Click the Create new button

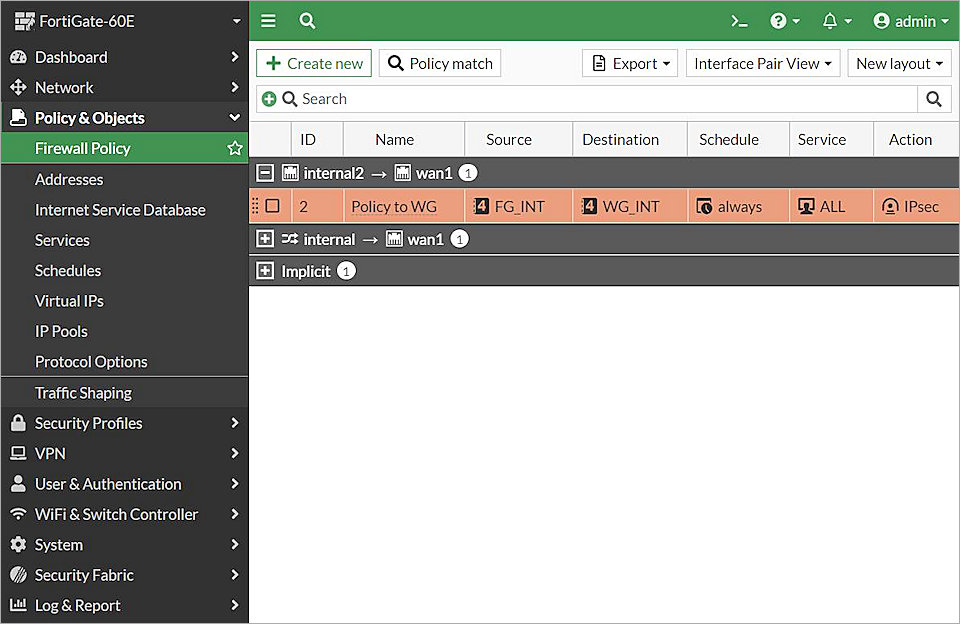tap(314, 63)
